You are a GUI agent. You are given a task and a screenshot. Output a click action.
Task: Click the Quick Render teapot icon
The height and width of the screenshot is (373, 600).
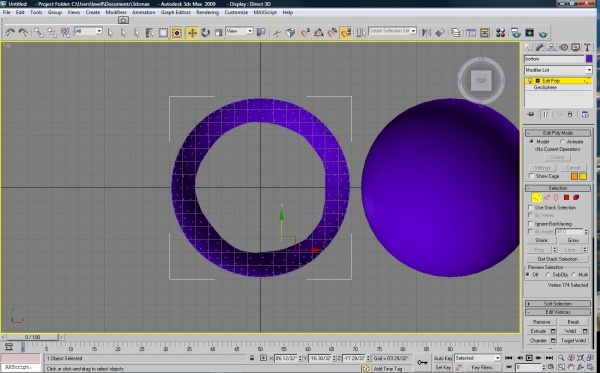[543, 33]
